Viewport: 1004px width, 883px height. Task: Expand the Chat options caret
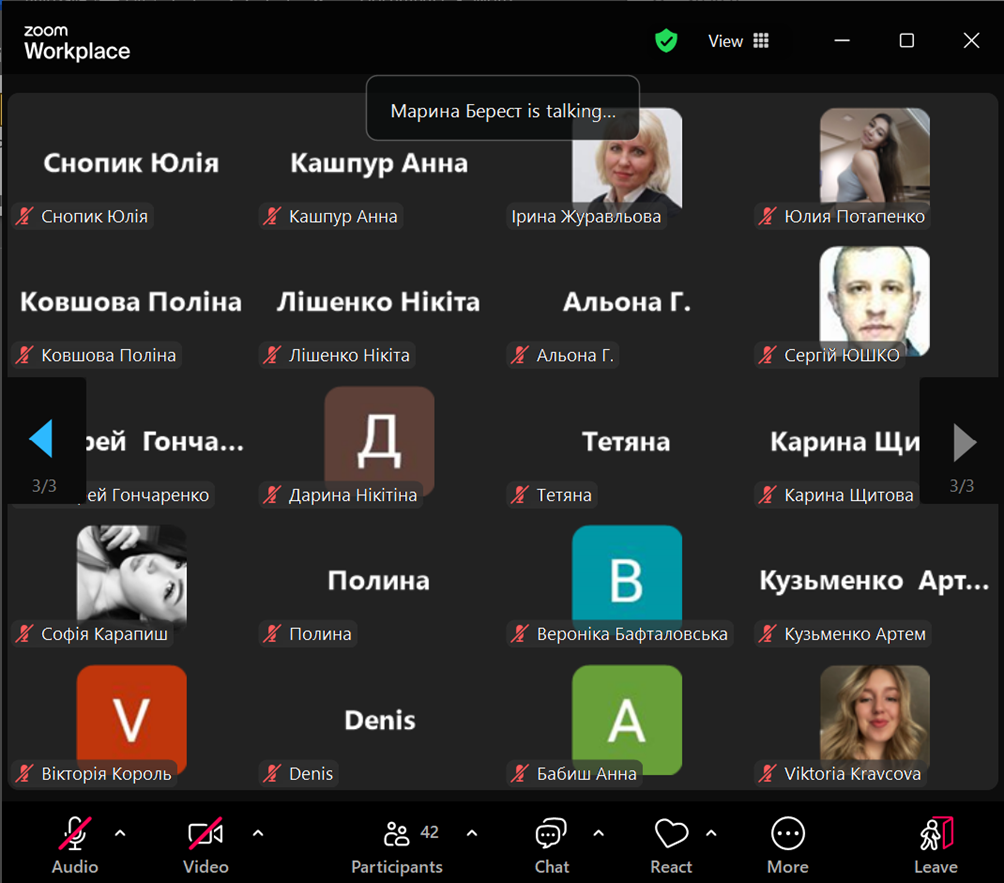(x=599, y=833)
